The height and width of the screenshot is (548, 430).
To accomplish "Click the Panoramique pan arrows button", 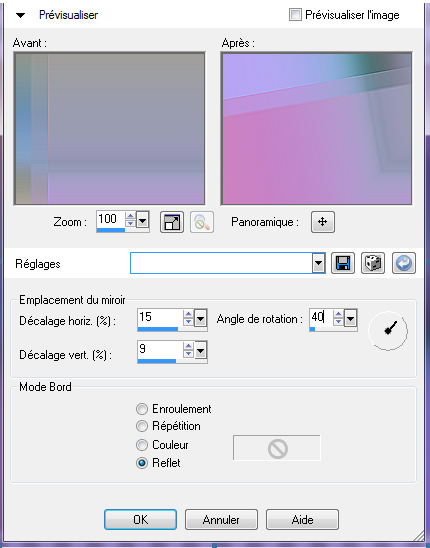I will [323, 222].
